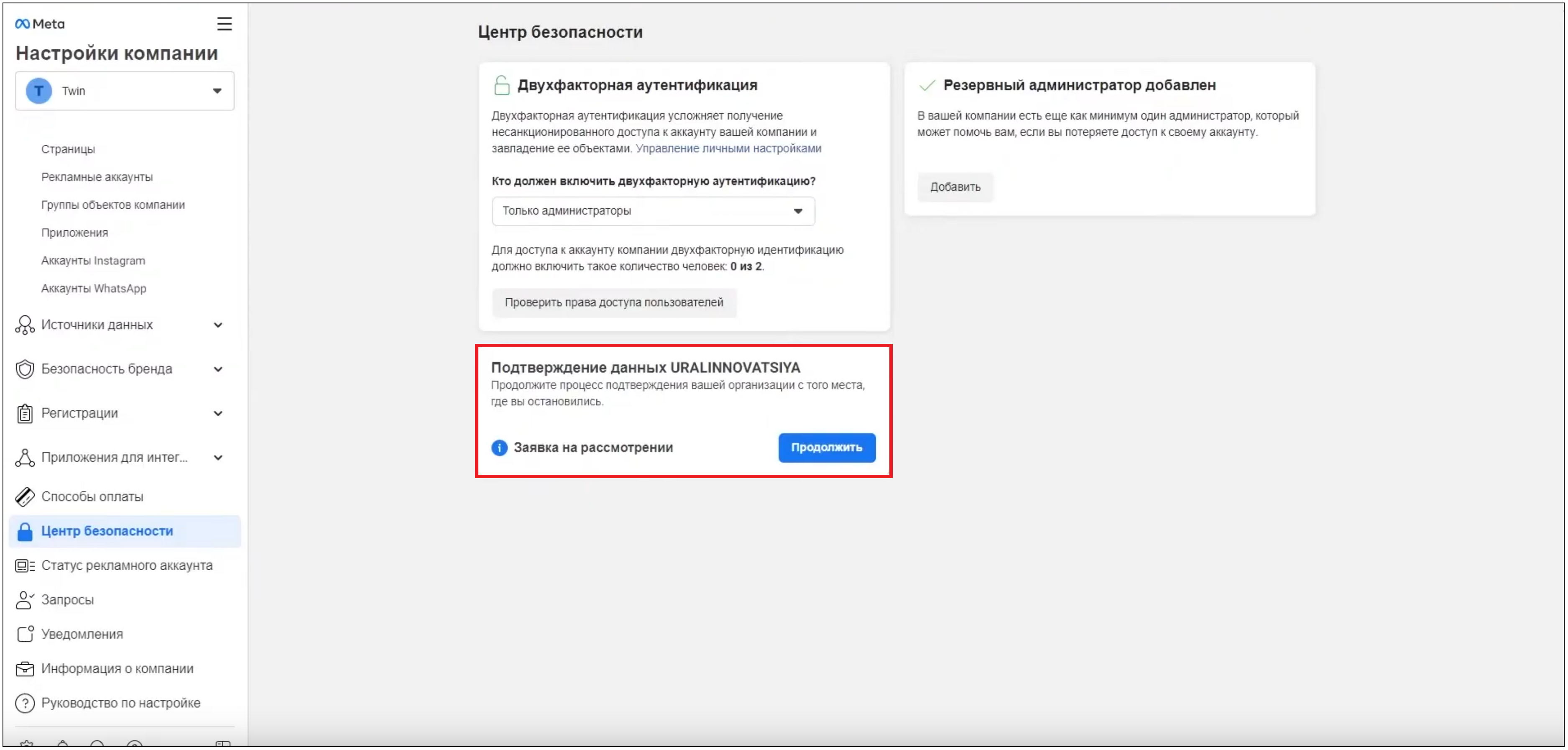
Task: Expand the Источники данных chevron
Action: coord(218,325)
